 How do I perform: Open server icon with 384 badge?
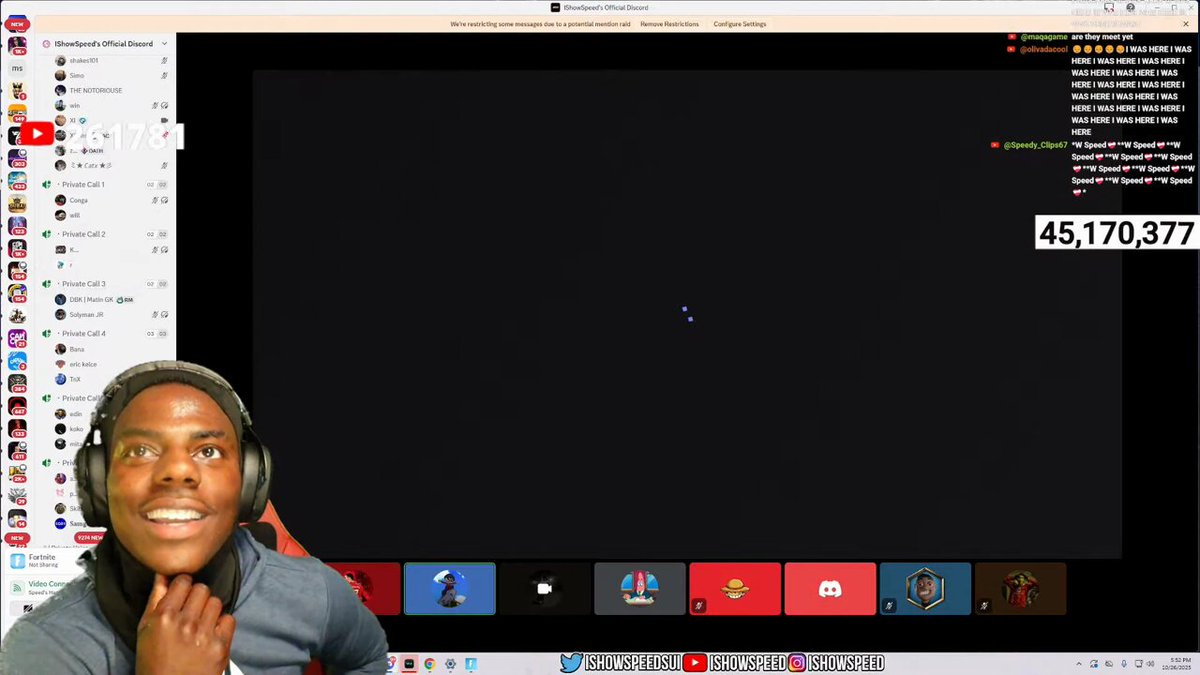click(x=17, y=383)
